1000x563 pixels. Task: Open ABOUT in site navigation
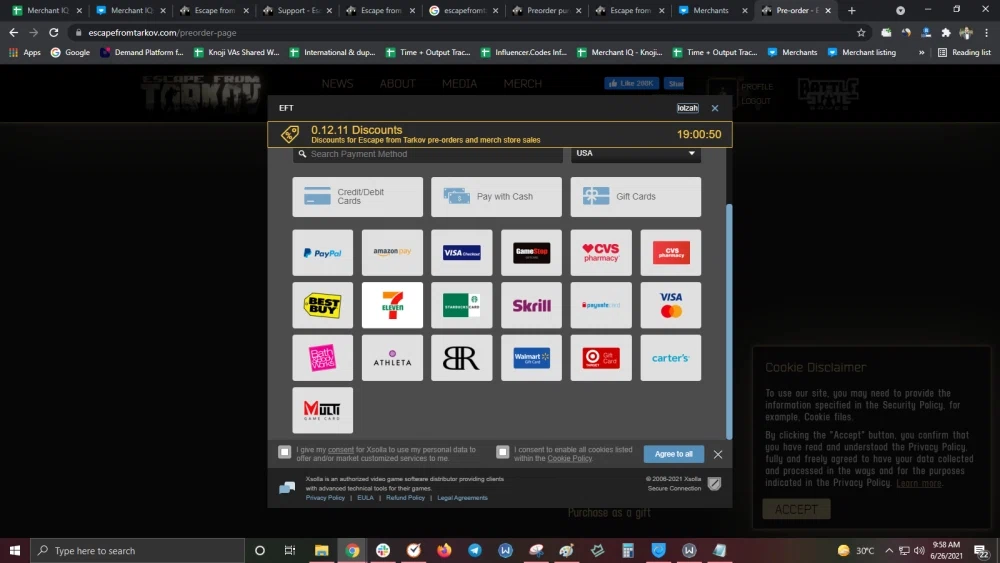(397, 84)
